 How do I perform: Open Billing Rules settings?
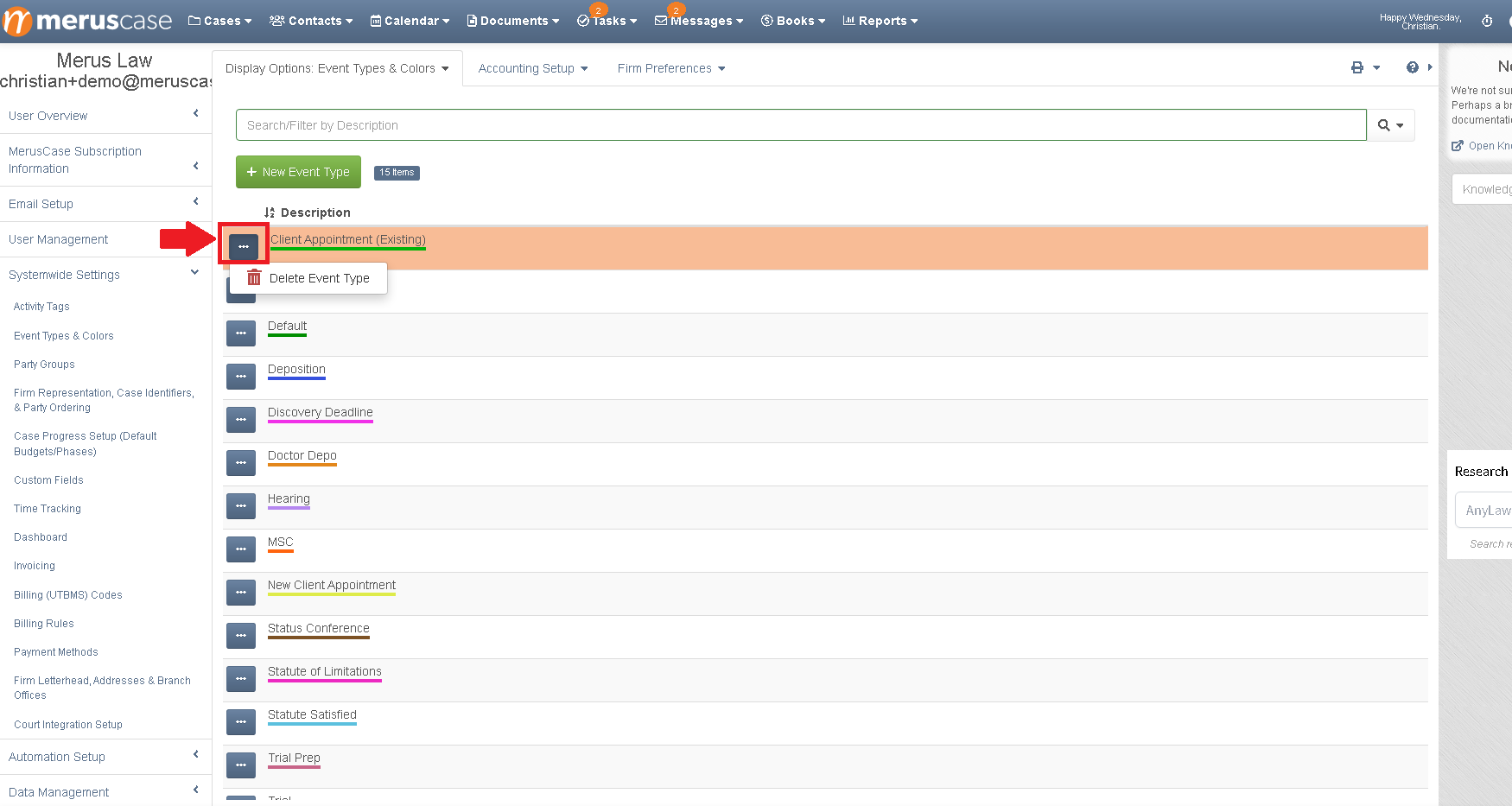pyautogui.click(x=44, y=624)
